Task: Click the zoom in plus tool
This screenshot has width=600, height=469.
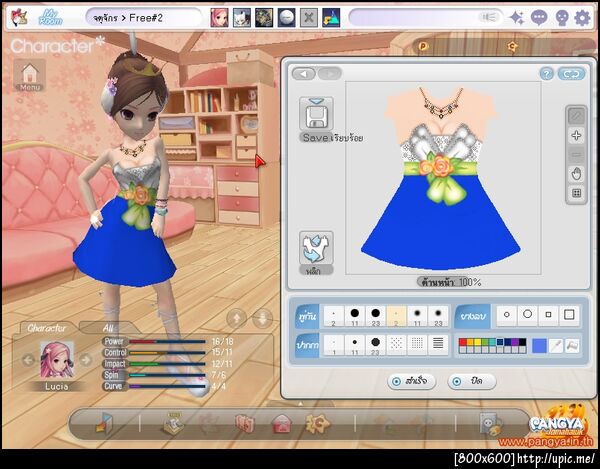Action: pyautogui.click(x=576, y=135)
